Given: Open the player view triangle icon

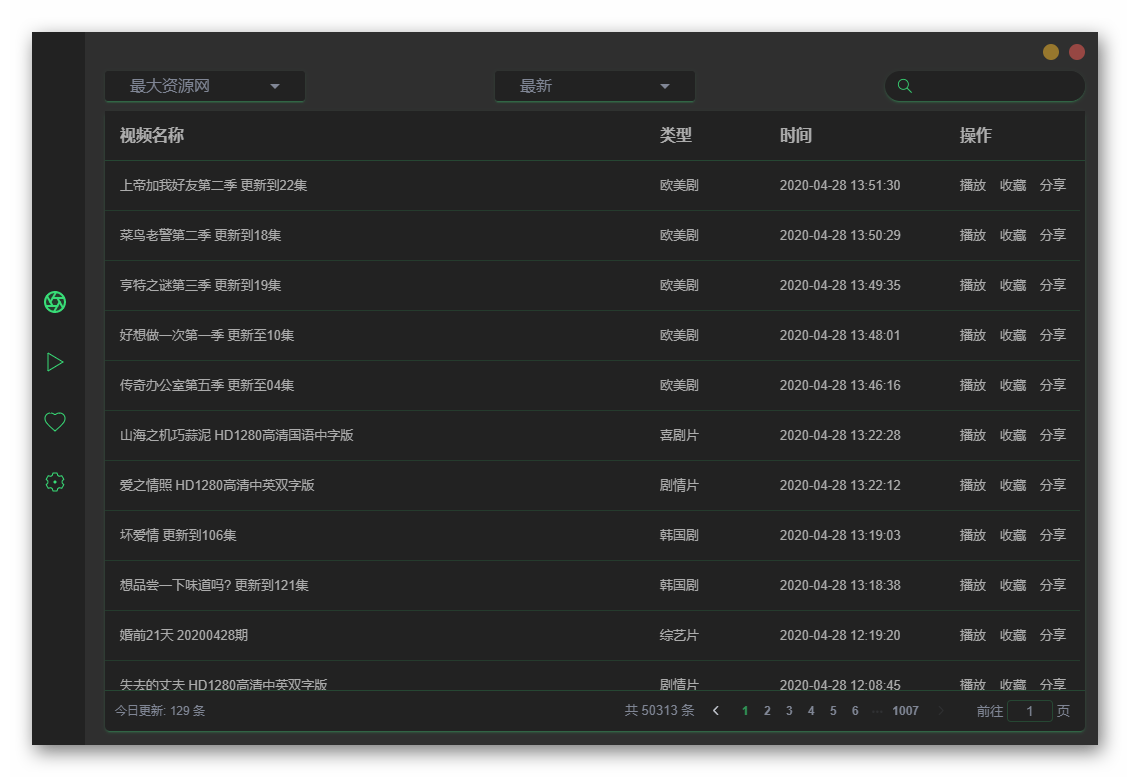Looking at the screenshot, I should [55, 362].
